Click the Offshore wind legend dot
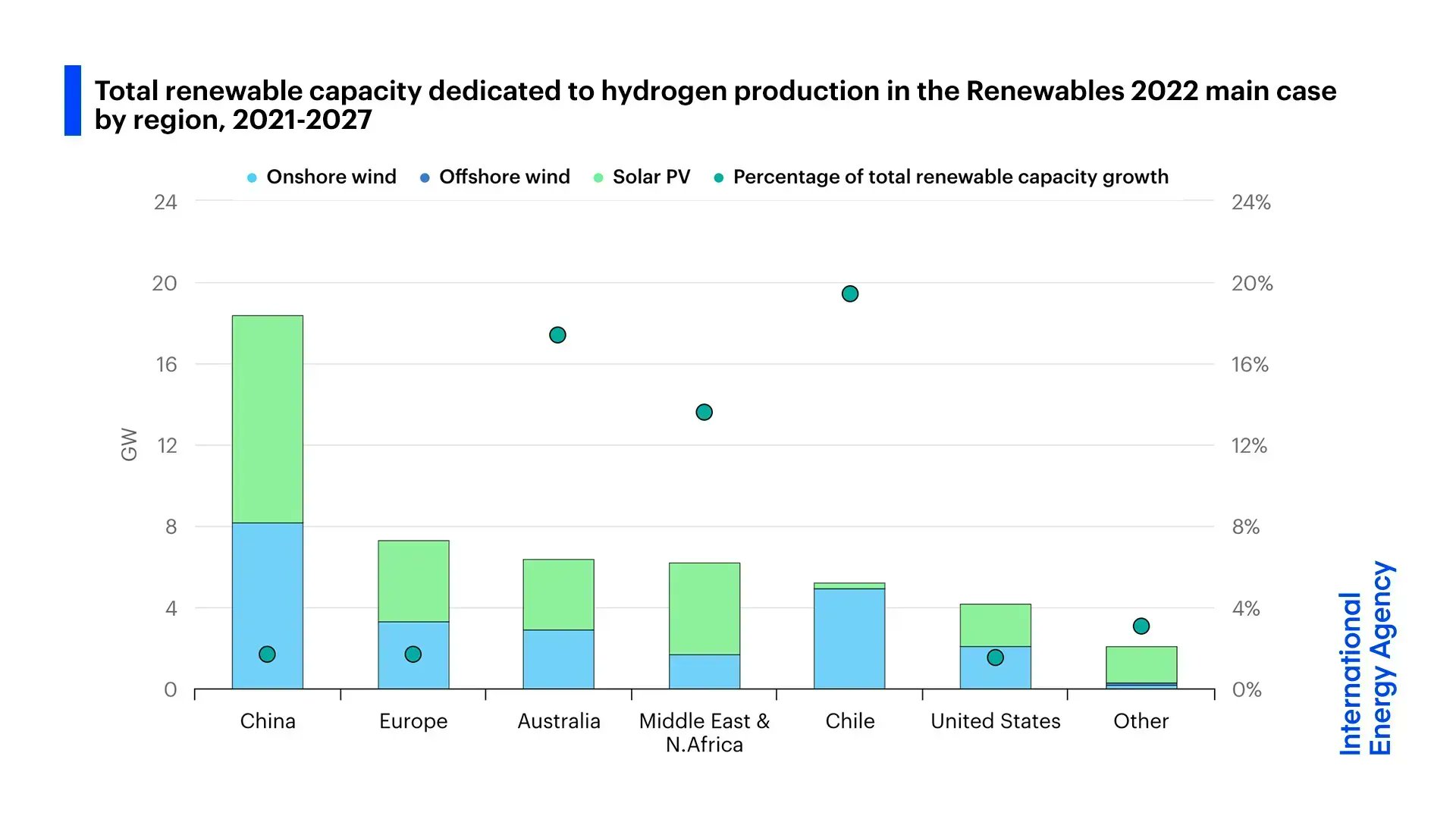 coord(425,177)
